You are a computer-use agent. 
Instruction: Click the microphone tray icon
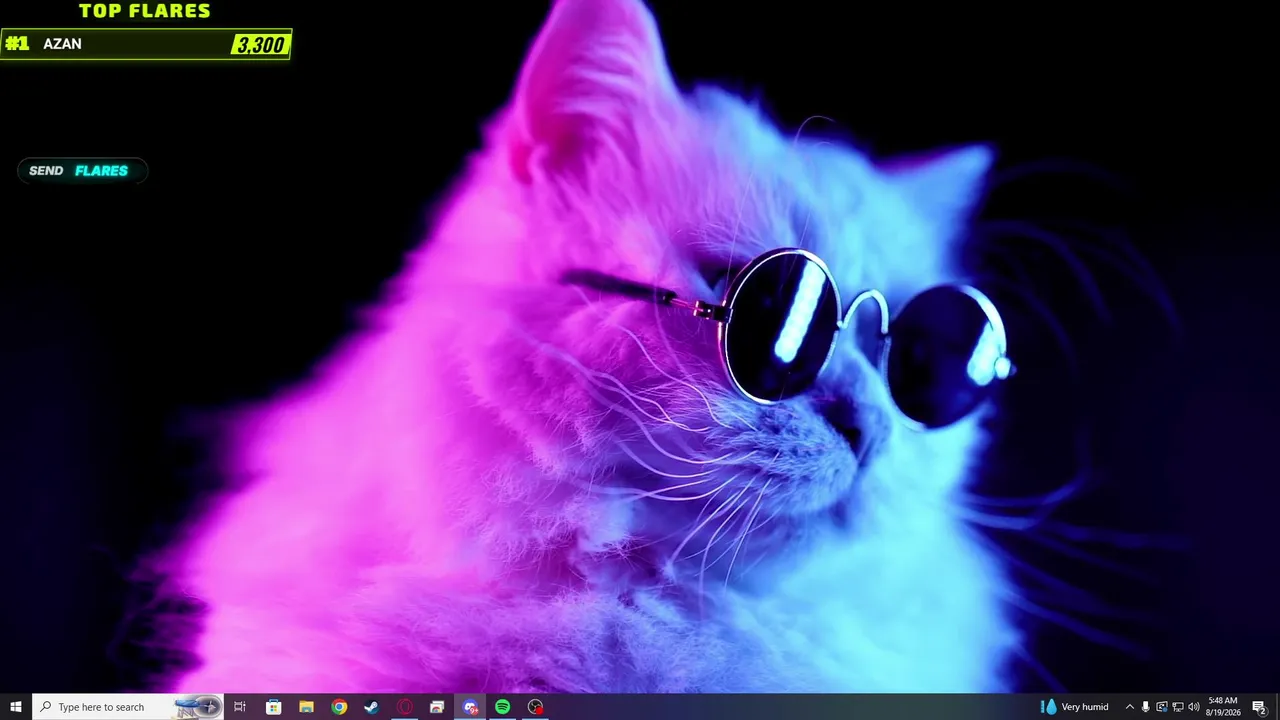[x=1146, y=707]
